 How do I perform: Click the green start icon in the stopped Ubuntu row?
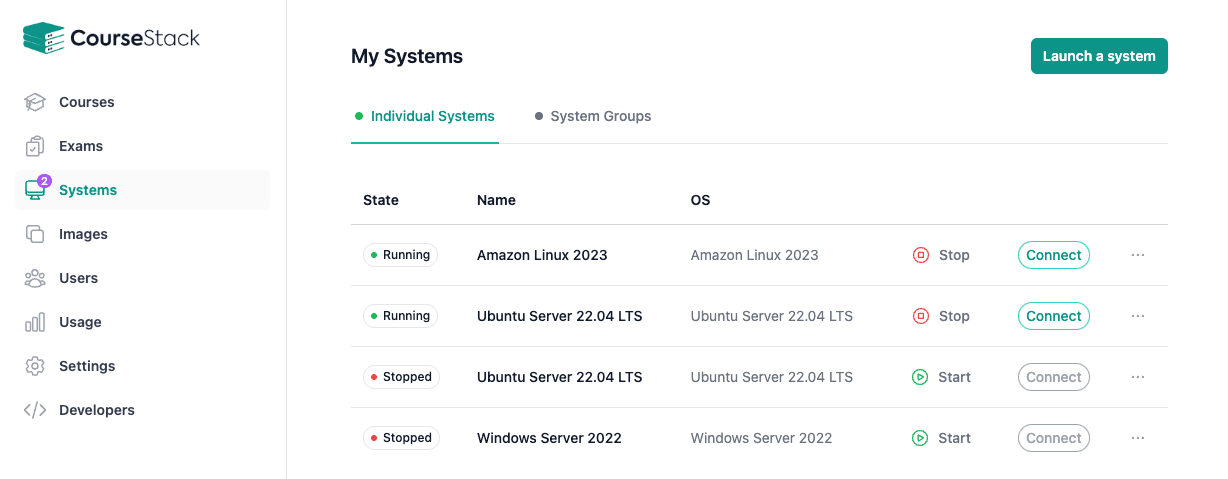[x=920, y=377]
